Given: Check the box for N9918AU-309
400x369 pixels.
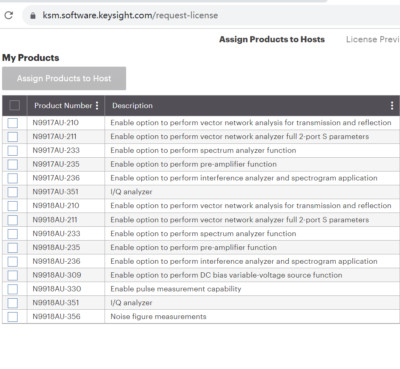Looking at the screenshot, I should [13, 275].
